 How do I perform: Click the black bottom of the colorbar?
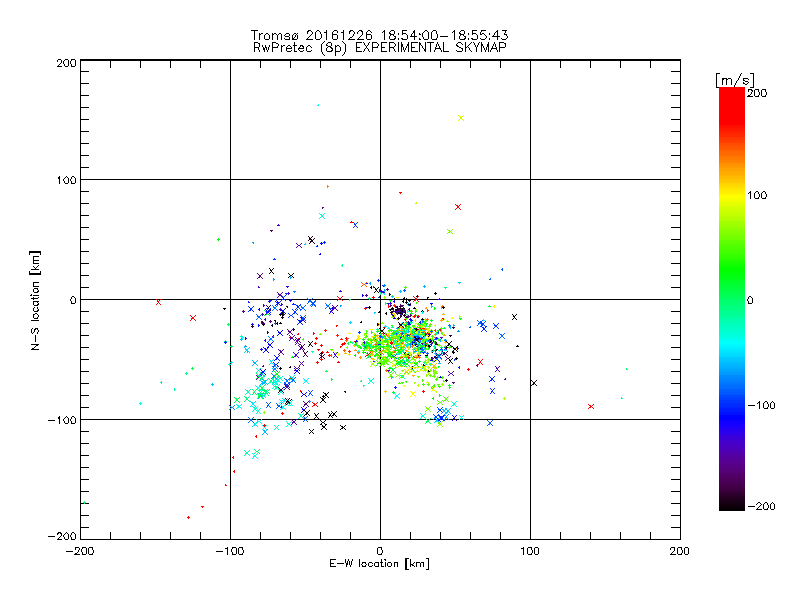point(732,505)
